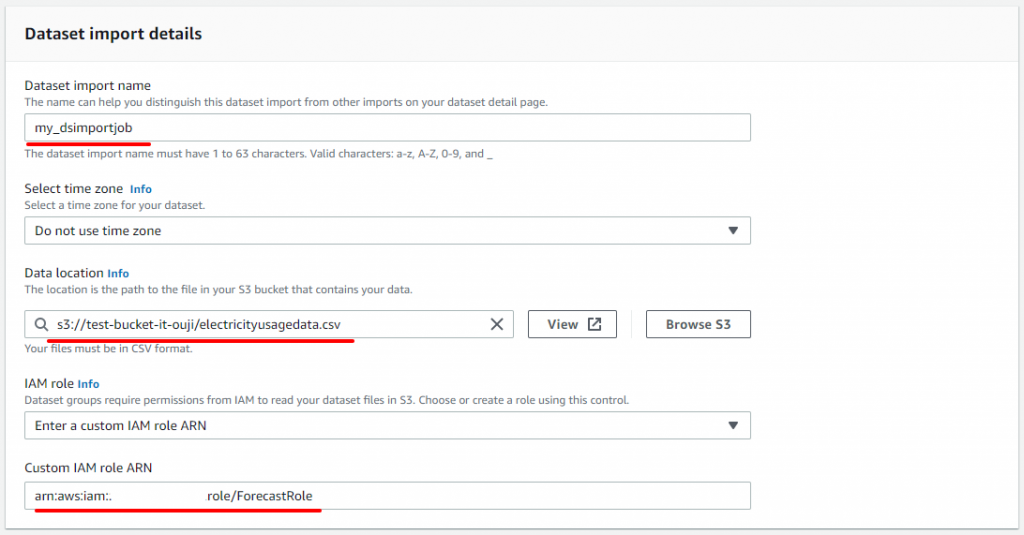Click the search magnifier icon in Data location

click(x=41, y=325)
